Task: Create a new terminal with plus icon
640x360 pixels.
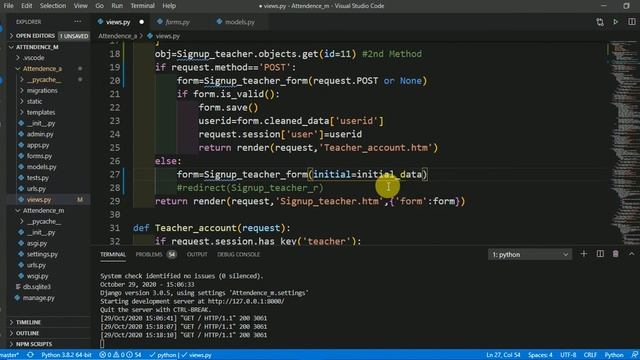Action: pos(584,254)
